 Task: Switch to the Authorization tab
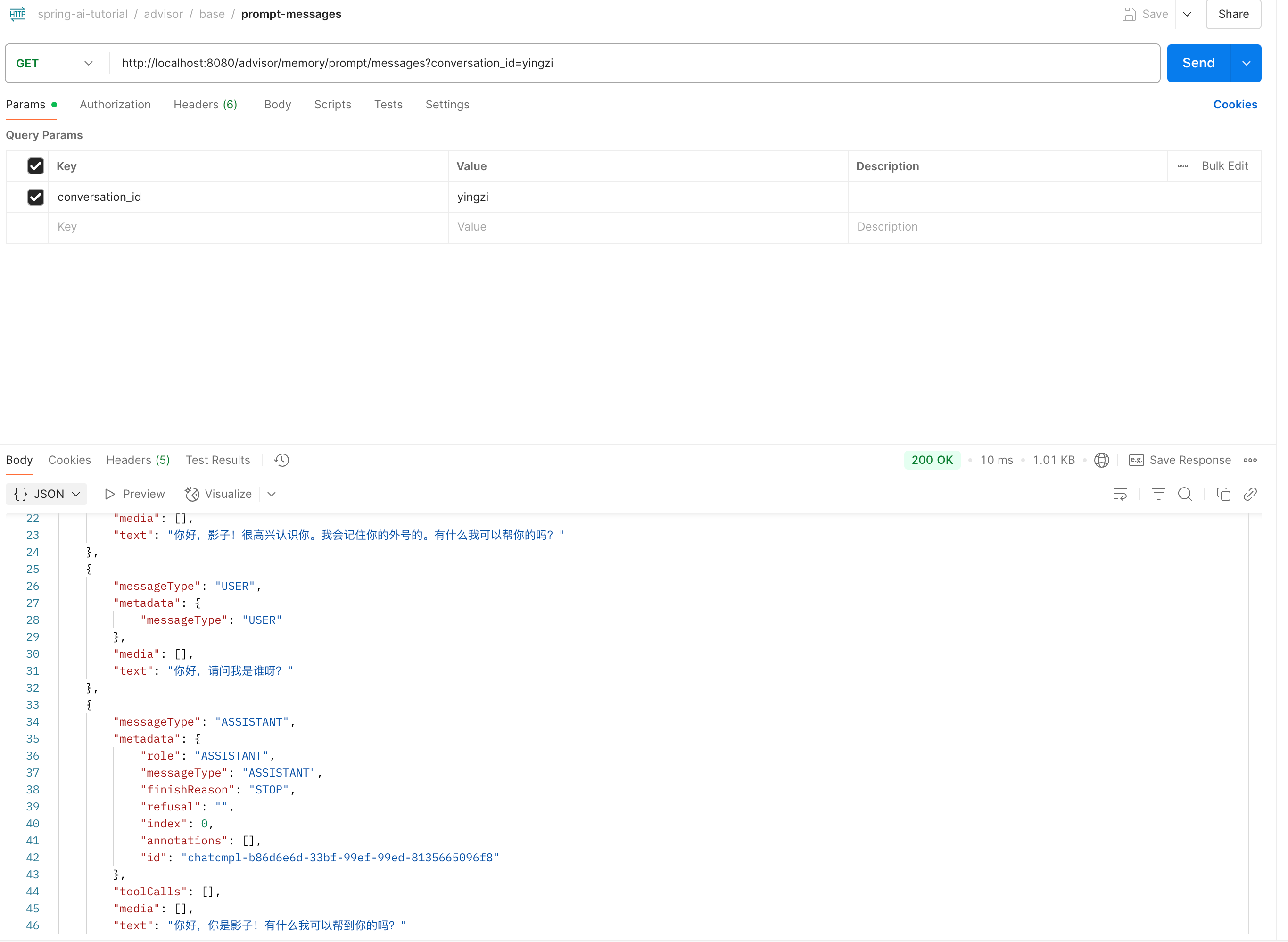[115, 104]
